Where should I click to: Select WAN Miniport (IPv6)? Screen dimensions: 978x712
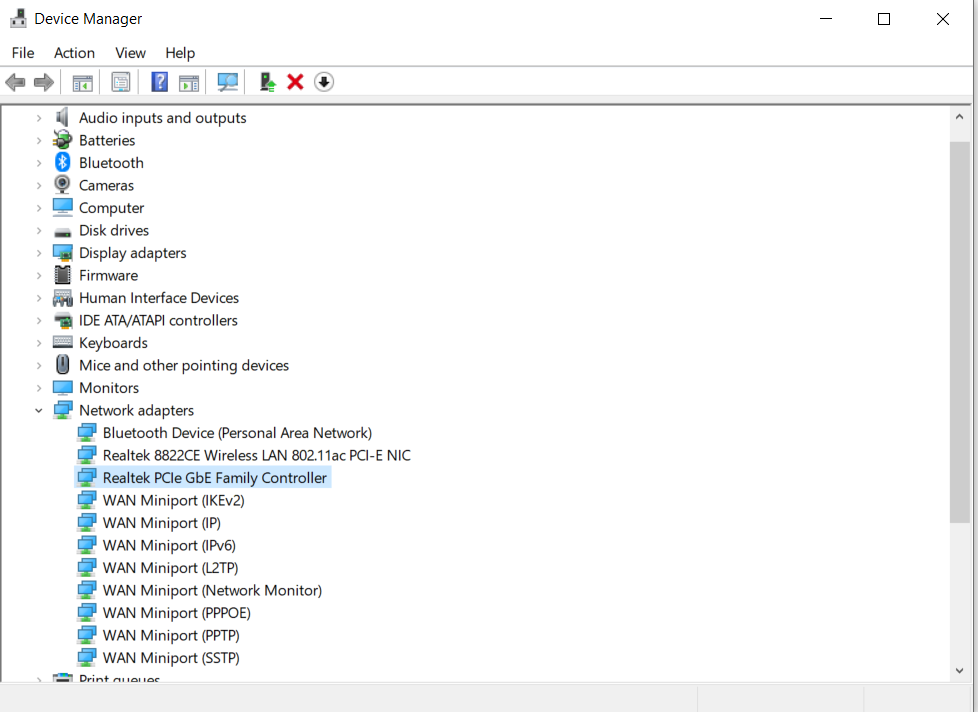point(169,545)
